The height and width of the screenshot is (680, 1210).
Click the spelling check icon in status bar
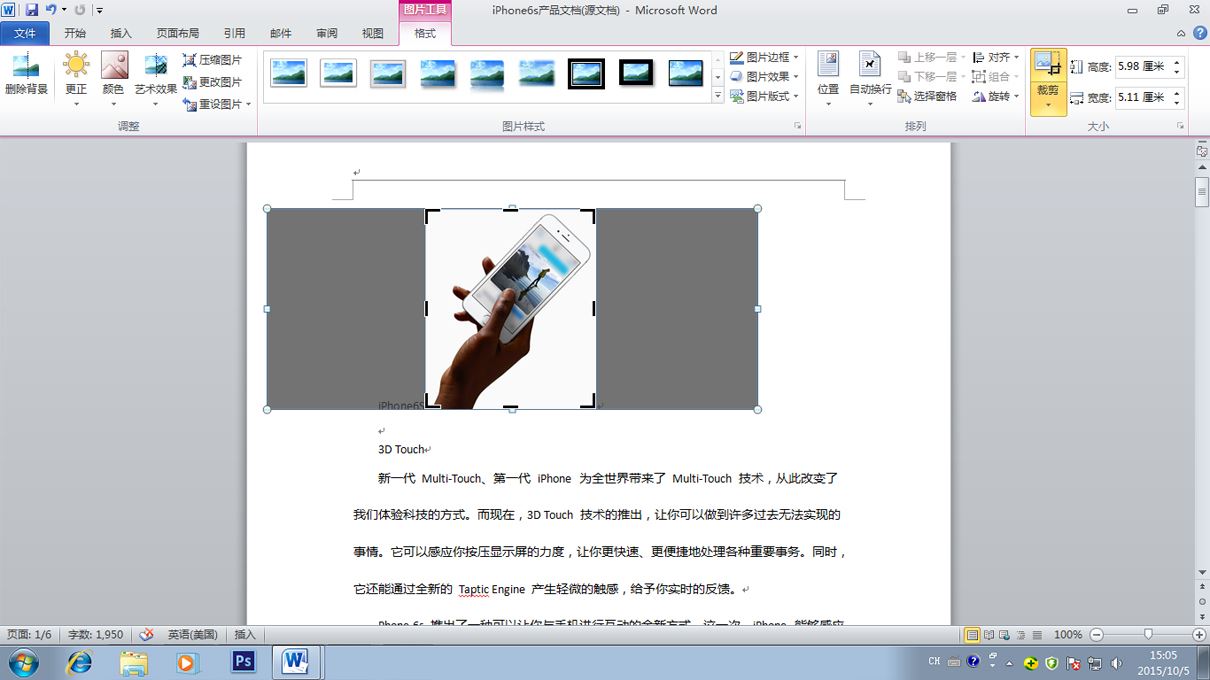pos(147,634)
